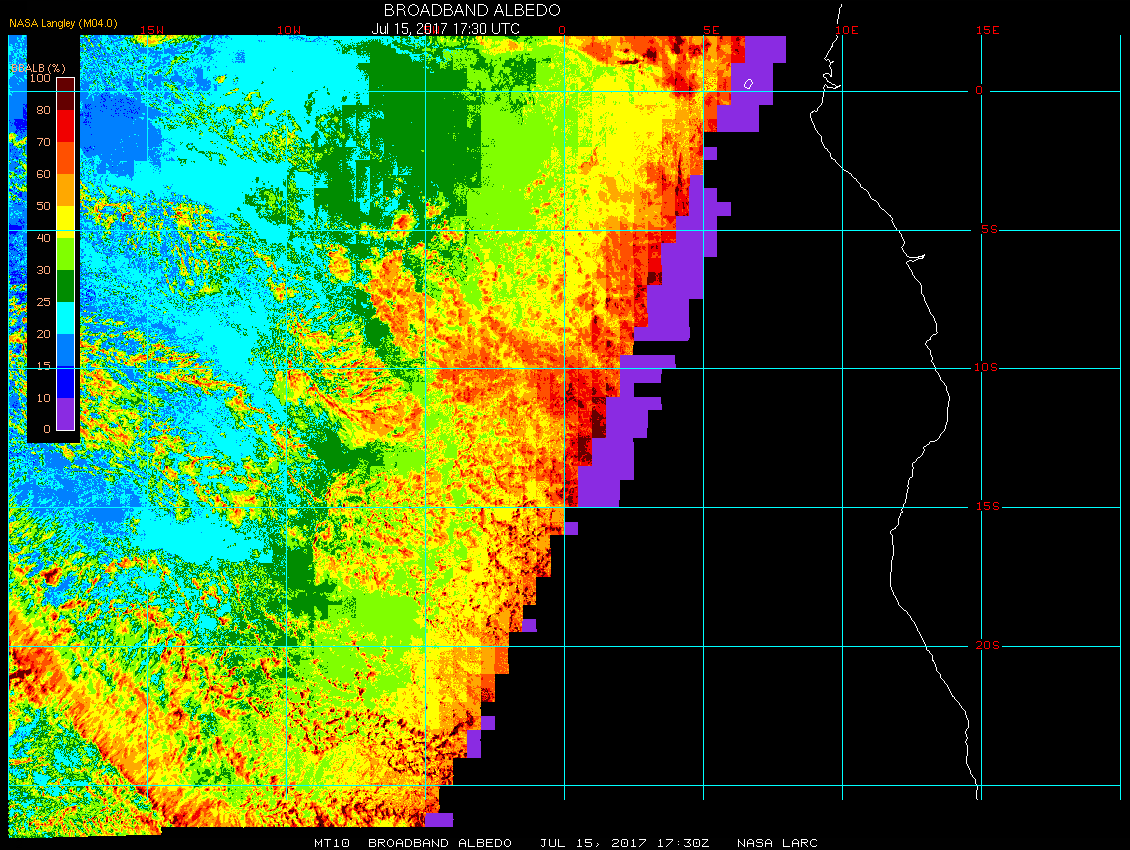Click the legend value "60"
The height and width of the screenshot is (850, 1130).
coord(44,174)
